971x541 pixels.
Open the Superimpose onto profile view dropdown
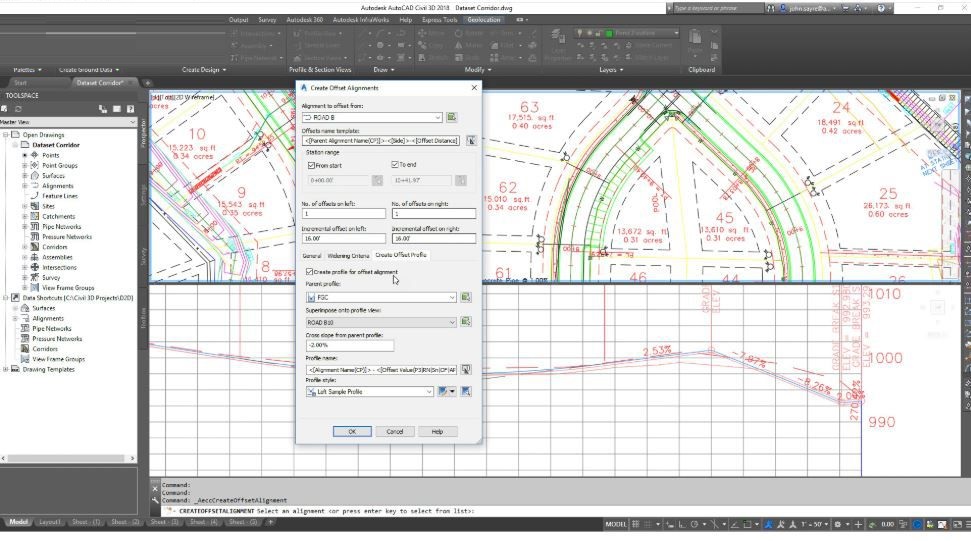(x=452, y=322)
